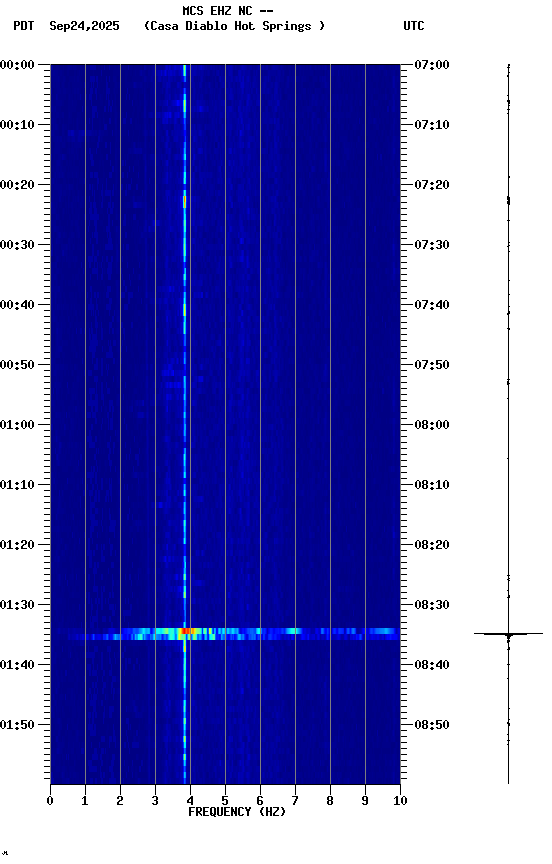Click frequency axis tick label '8'
Image resolution: width=552 pixels, height=864 pixels.
pyautogui.click(x=330, y=801)
